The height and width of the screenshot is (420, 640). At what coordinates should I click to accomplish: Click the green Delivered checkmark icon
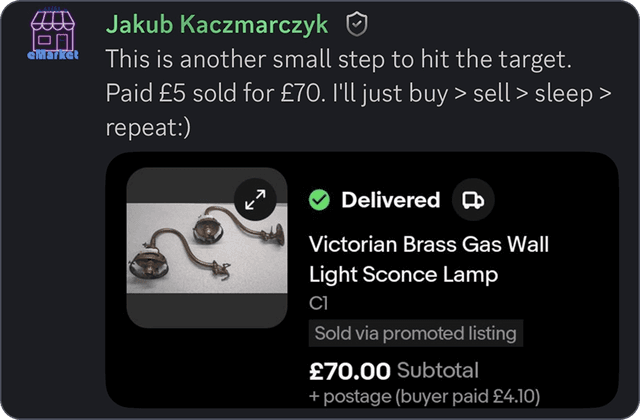click(319, 200)
